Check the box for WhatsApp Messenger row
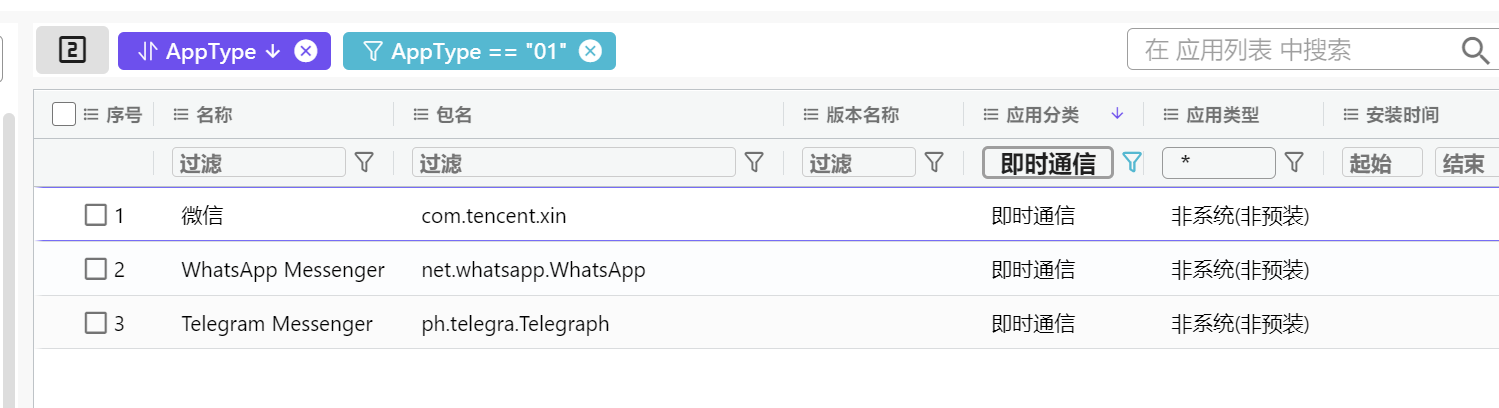Viewport: 1499px width, 408px height. 95,269
